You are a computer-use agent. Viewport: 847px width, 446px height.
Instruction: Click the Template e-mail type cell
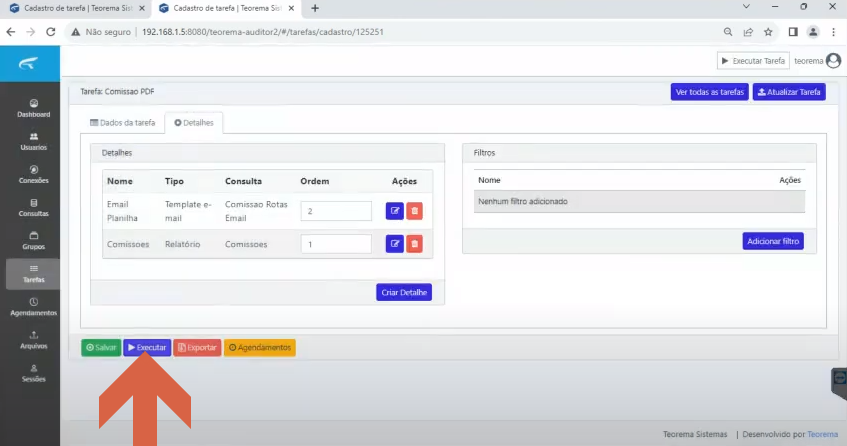pos(189,211)
